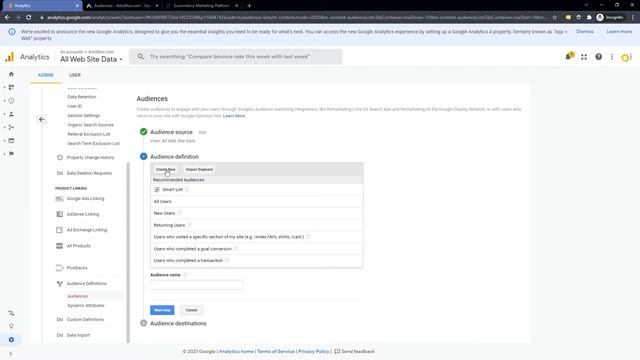Switch to the Audiences browser tab

122,6
